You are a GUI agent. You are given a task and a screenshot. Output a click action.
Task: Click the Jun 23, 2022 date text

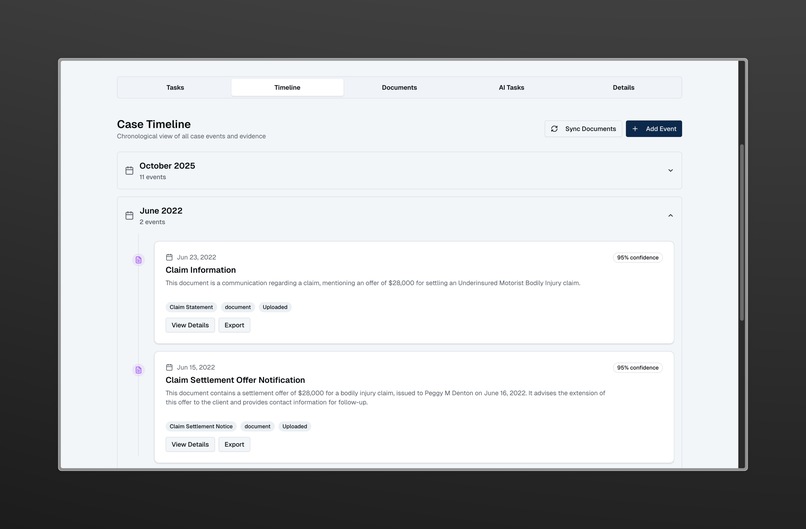(196, 257)
